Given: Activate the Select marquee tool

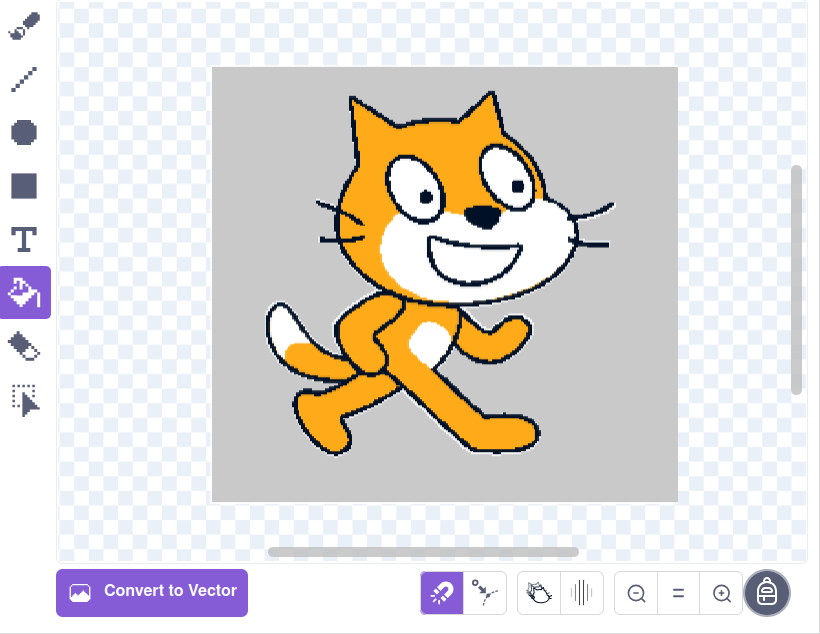Looking at the screenshot, I should (x=24, y=399).
